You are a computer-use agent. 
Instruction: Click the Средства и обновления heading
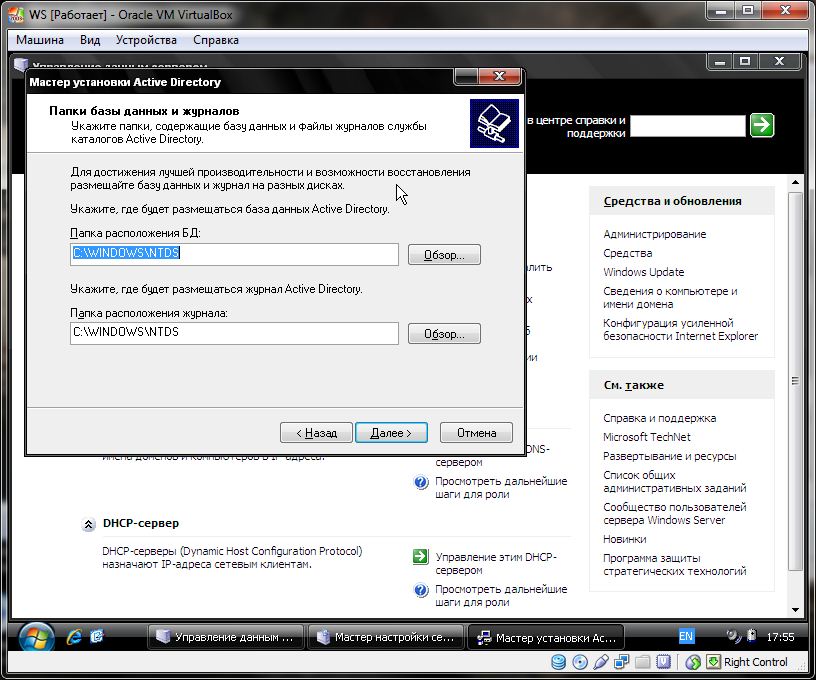coord(672,201)
